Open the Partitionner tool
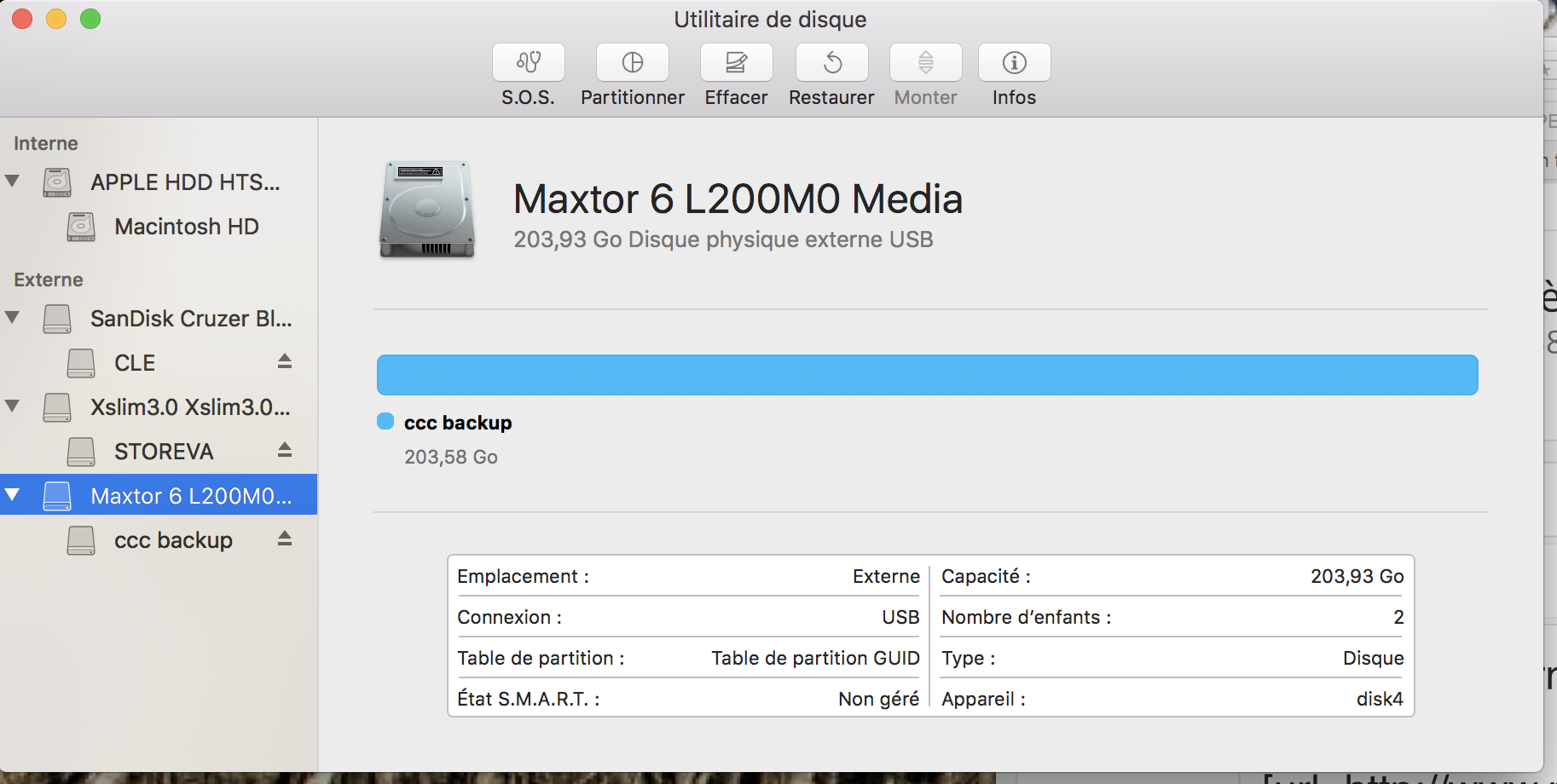1557x784 pixels. (632, 63)
